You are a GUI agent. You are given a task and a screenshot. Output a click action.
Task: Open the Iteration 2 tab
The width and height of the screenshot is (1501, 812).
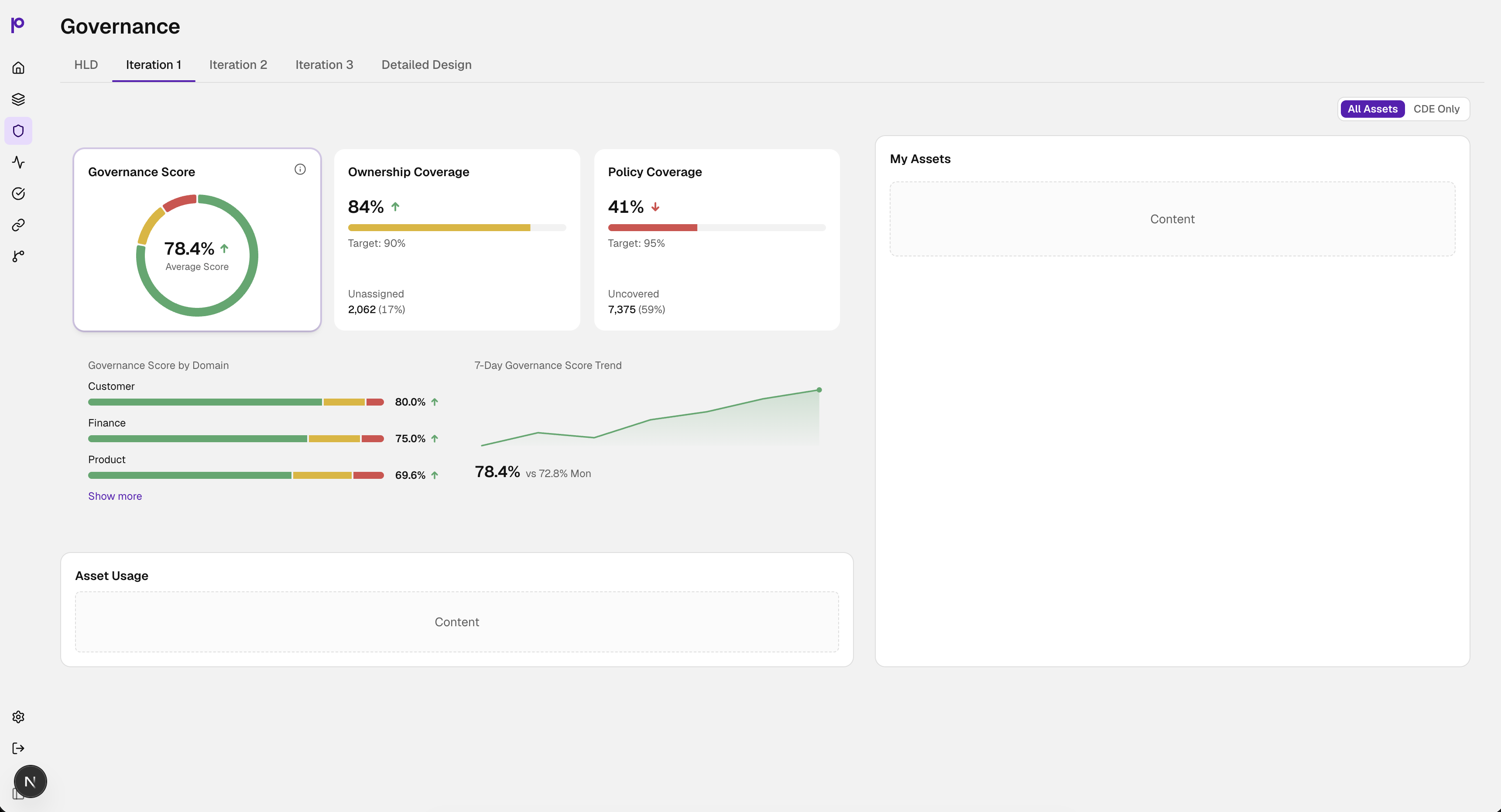click(x=238, y=65)
